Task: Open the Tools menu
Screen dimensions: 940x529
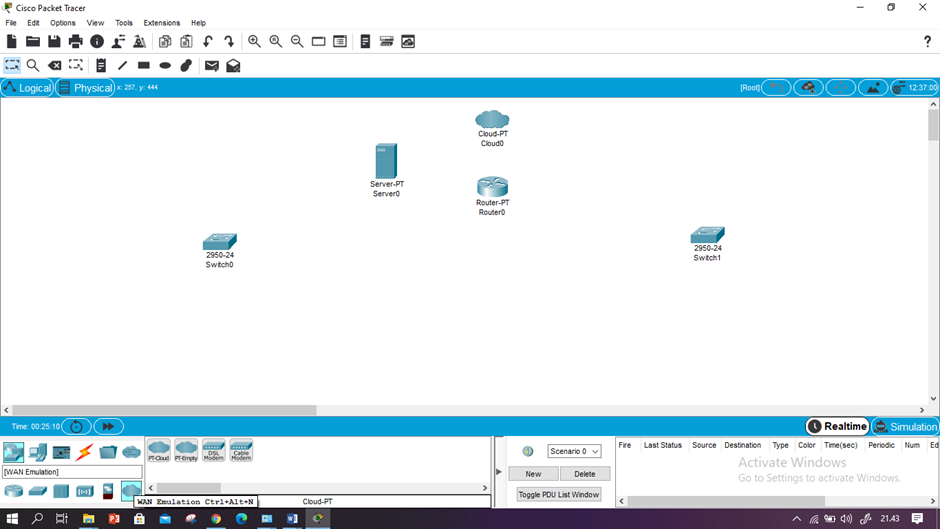Action: (x=123, y=23)
